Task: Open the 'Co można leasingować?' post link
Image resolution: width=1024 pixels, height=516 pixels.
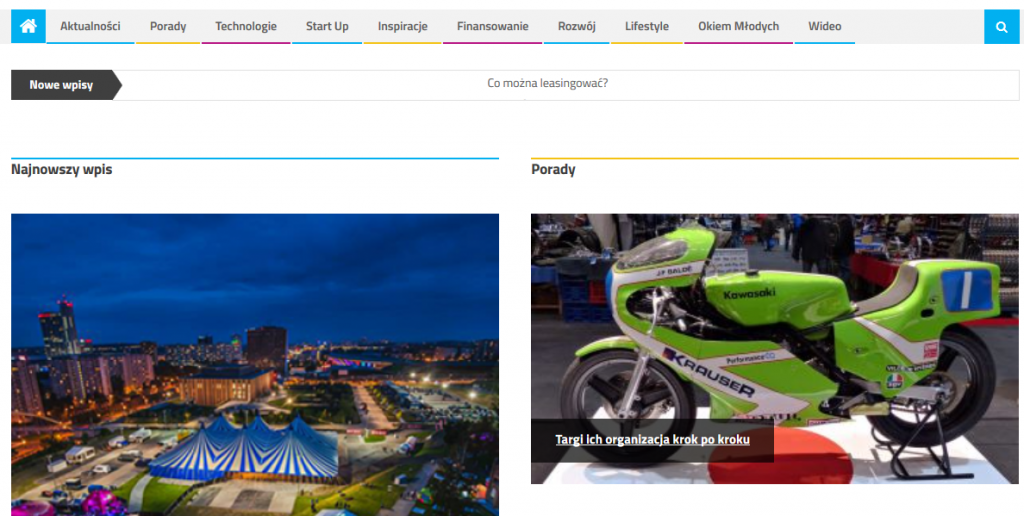Action: coord(547,83)
